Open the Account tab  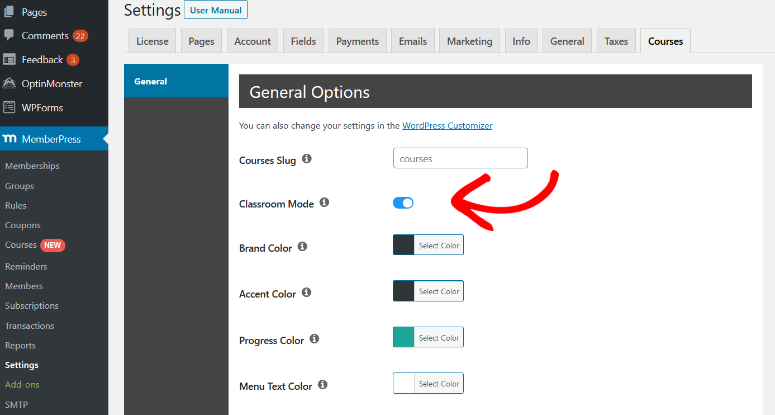click(253, 41)
